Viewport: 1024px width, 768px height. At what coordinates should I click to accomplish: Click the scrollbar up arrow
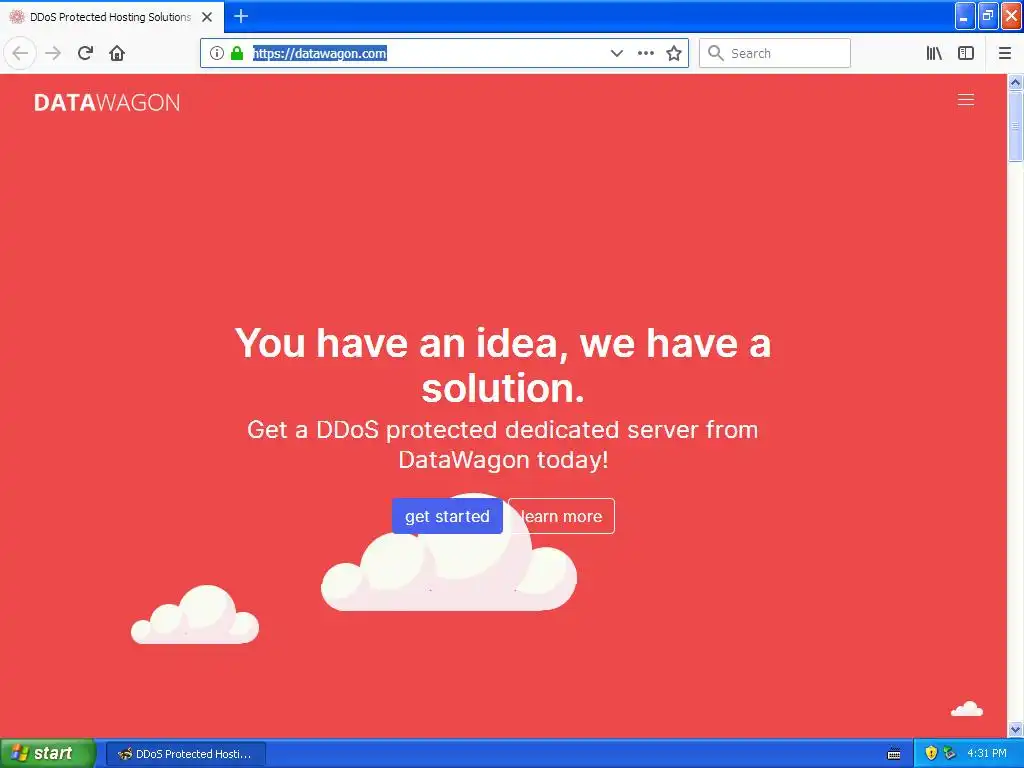pos(1016,82)
